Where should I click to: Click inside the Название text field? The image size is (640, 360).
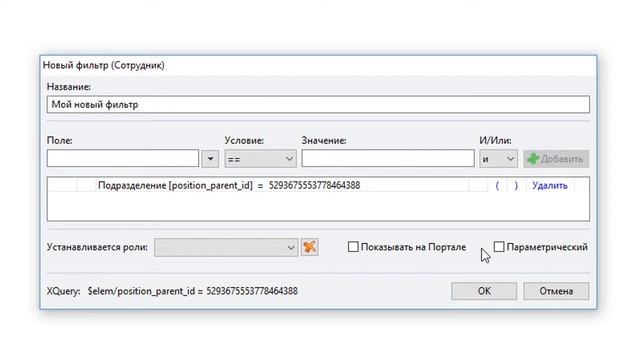318,104
